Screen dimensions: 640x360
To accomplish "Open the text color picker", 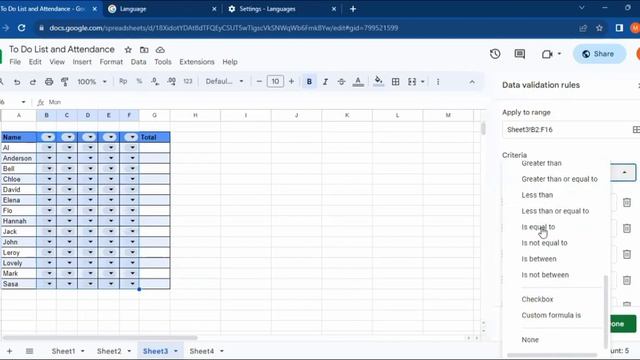I will 358,82.
